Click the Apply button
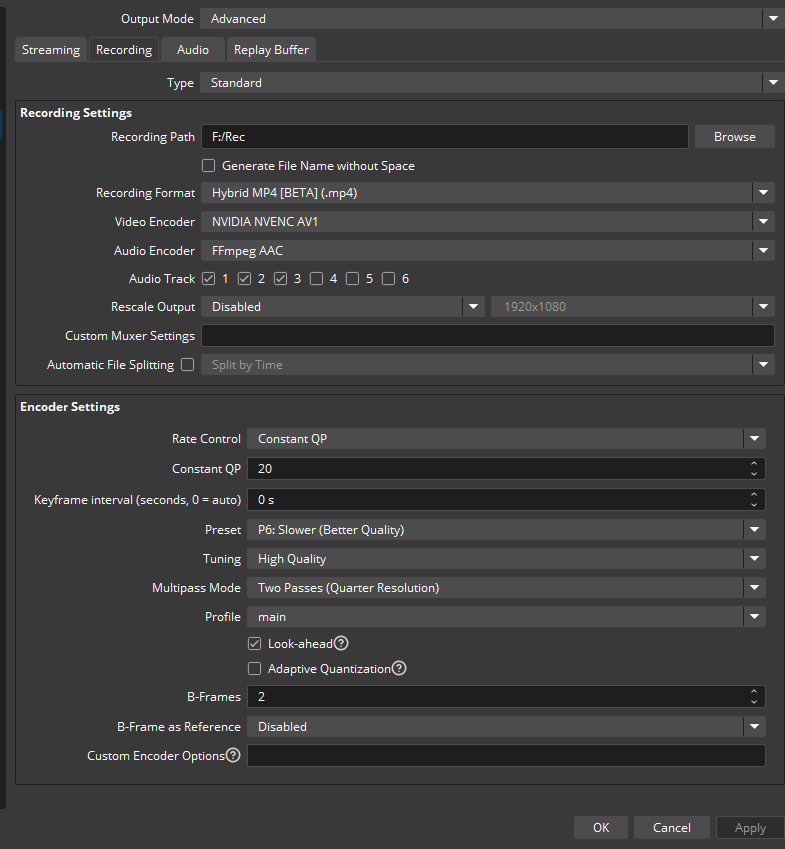Viewport: 785px width, 849px height. [x=750, y=827]
